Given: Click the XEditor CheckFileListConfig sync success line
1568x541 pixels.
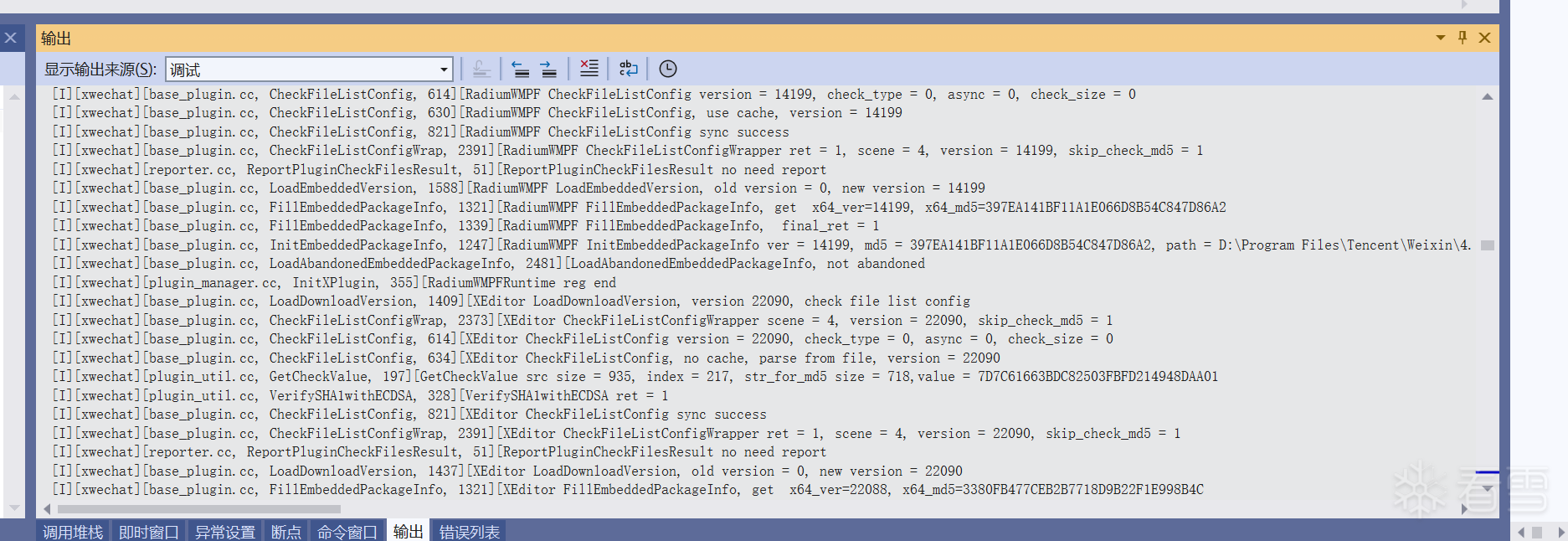Looking at the screenshot, I should [409, 415].
